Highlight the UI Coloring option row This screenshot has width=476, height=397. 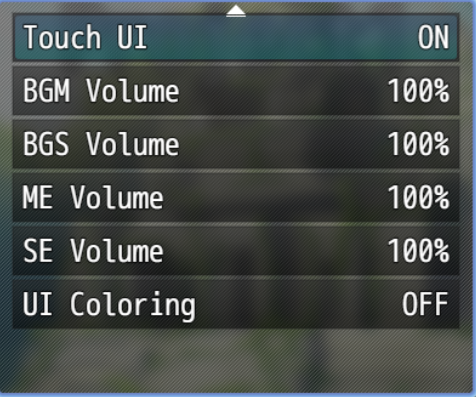236,304
